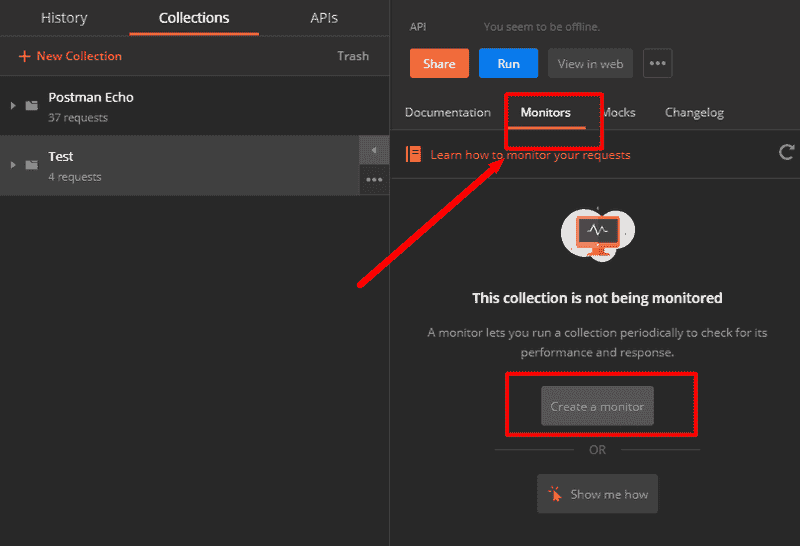Open the Test collection three-dot options menu
Screen dimensions: 800x546
click(x=374, y=180)
